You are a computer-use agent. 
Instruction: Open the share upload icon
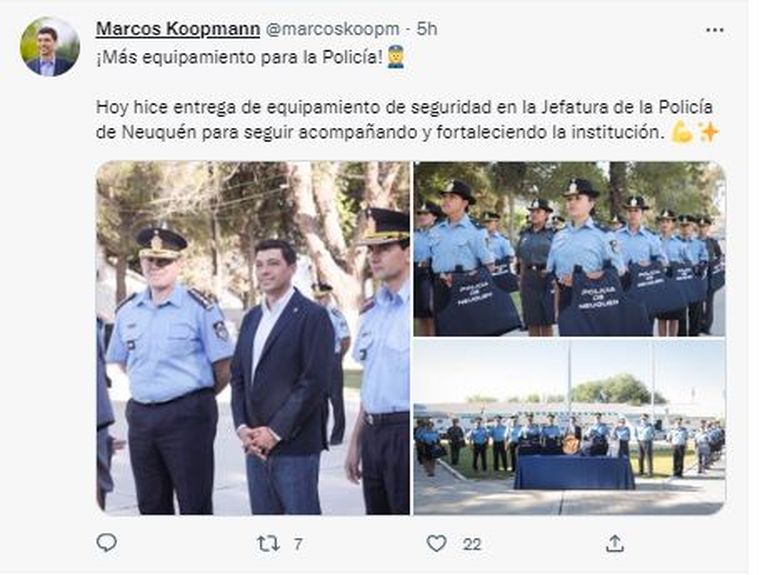coord(614,544)
